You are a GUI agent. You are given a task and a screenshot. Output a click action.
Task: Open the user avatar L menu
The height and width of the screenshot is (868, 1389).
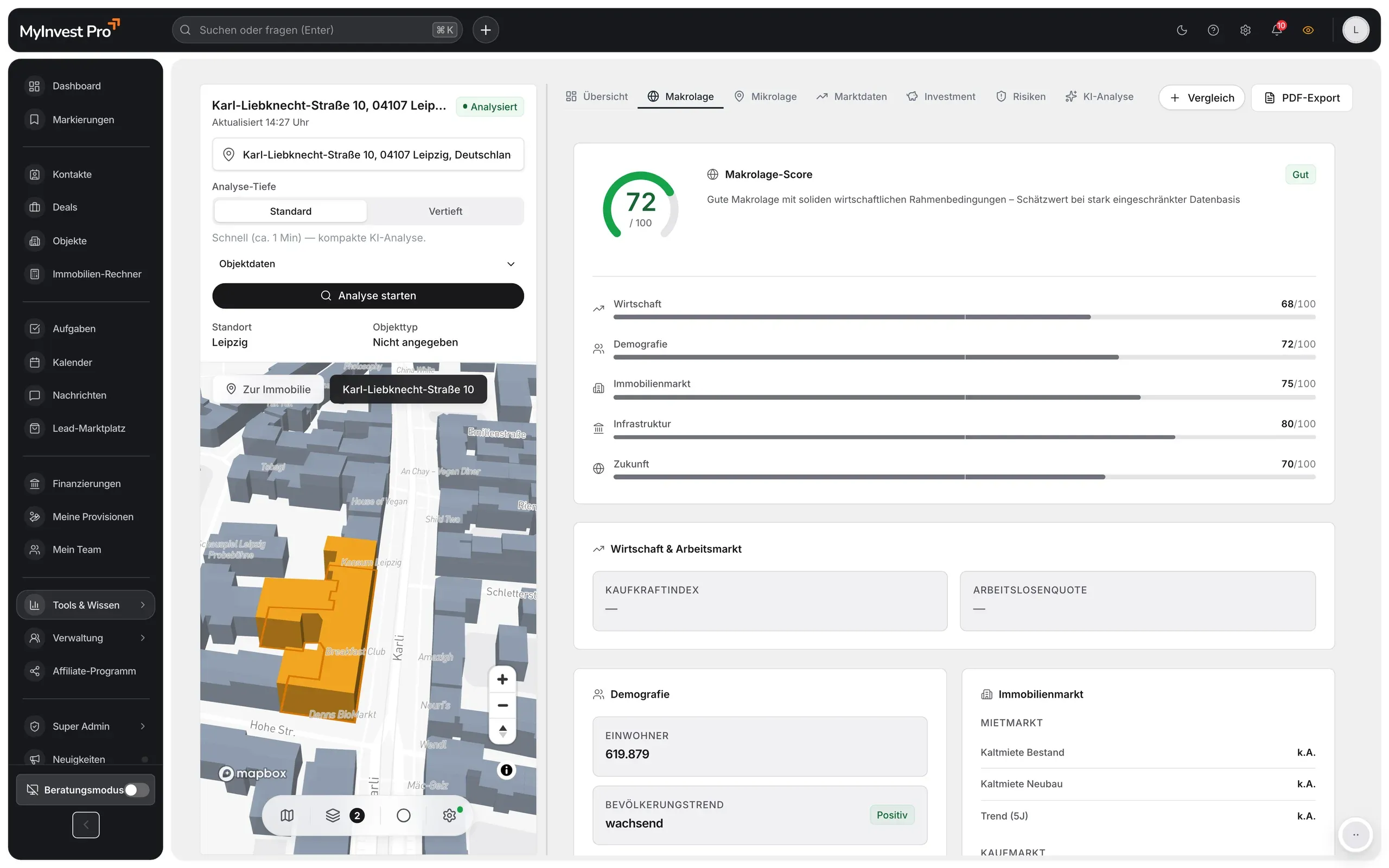[1356, 30]
